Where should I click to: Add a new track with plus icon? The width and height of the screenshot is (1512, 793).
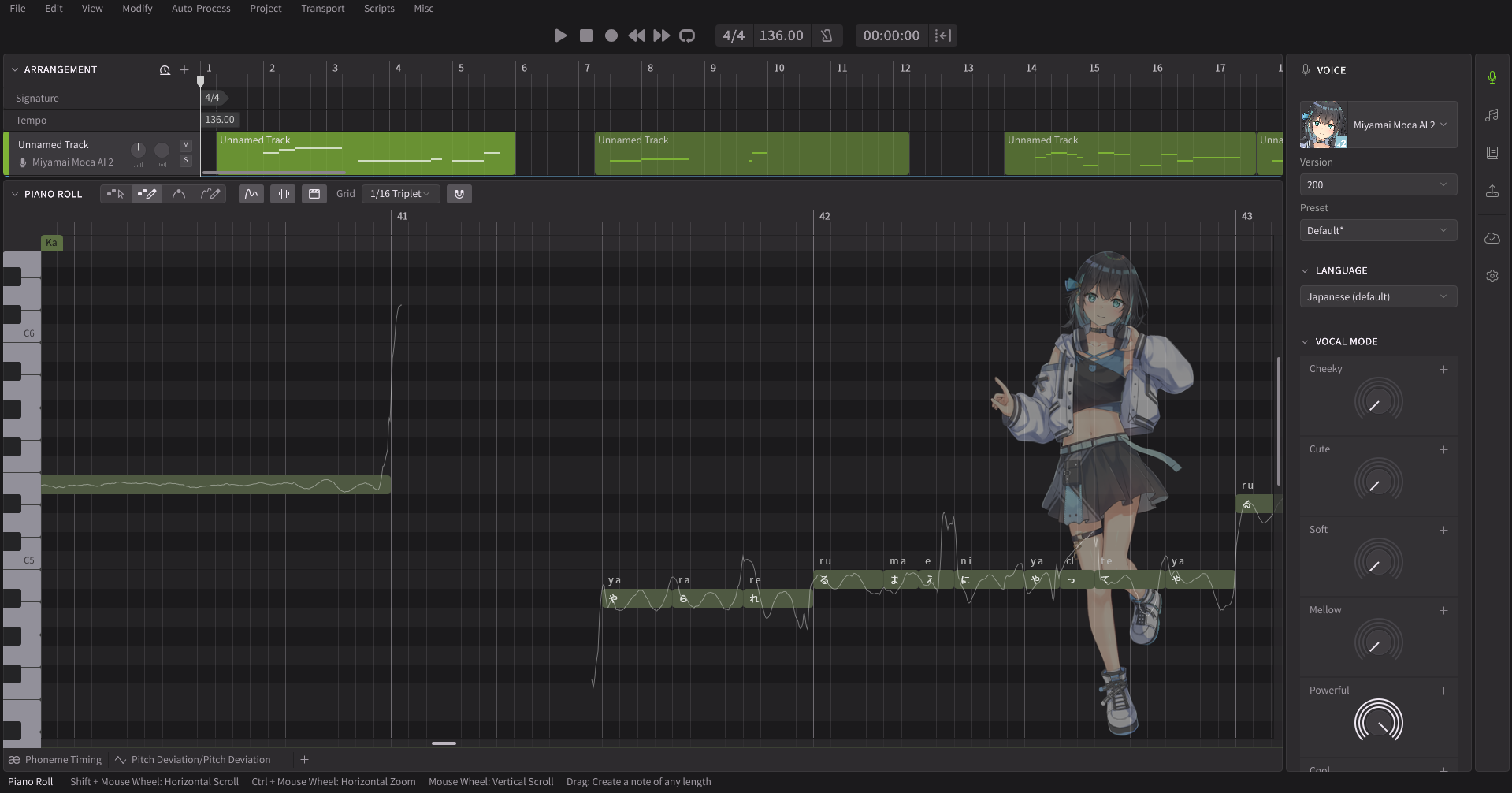coord(184,69)
